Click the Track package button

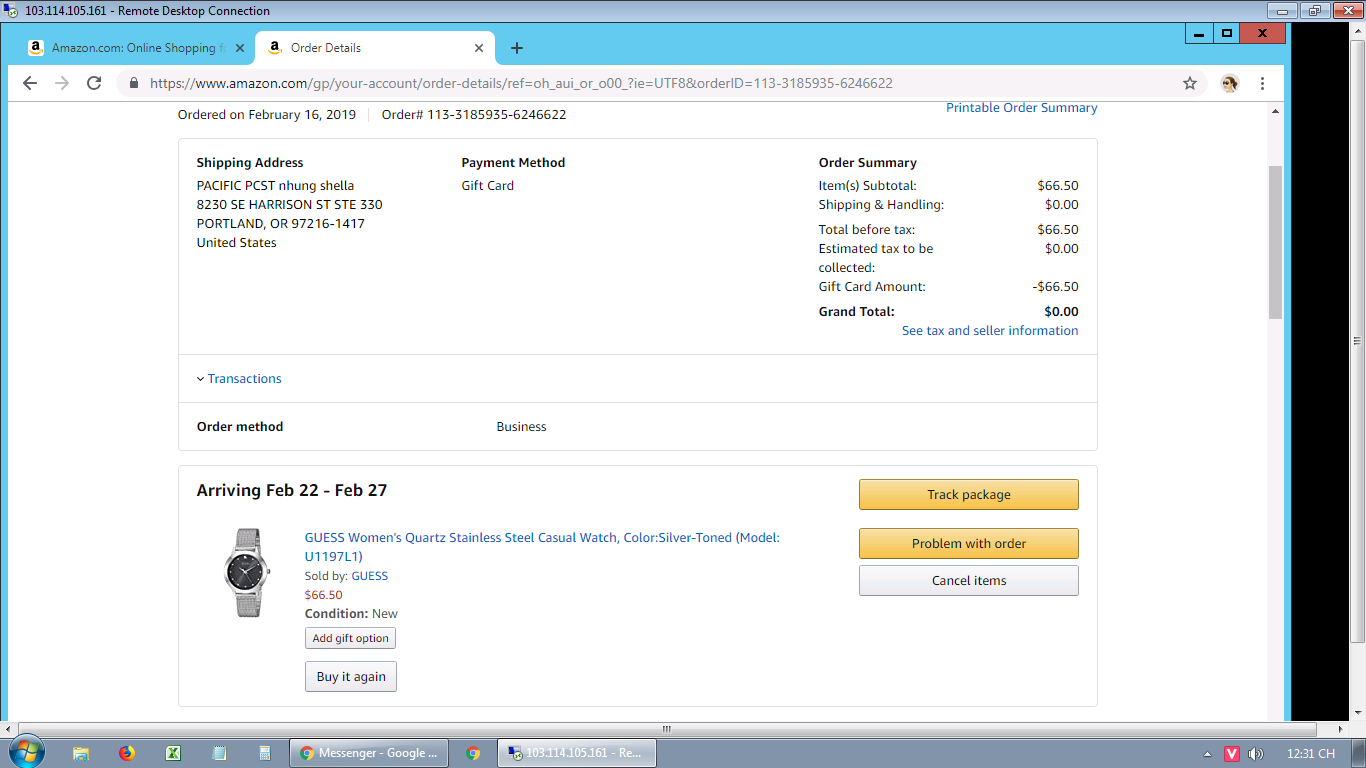(968, 495)
